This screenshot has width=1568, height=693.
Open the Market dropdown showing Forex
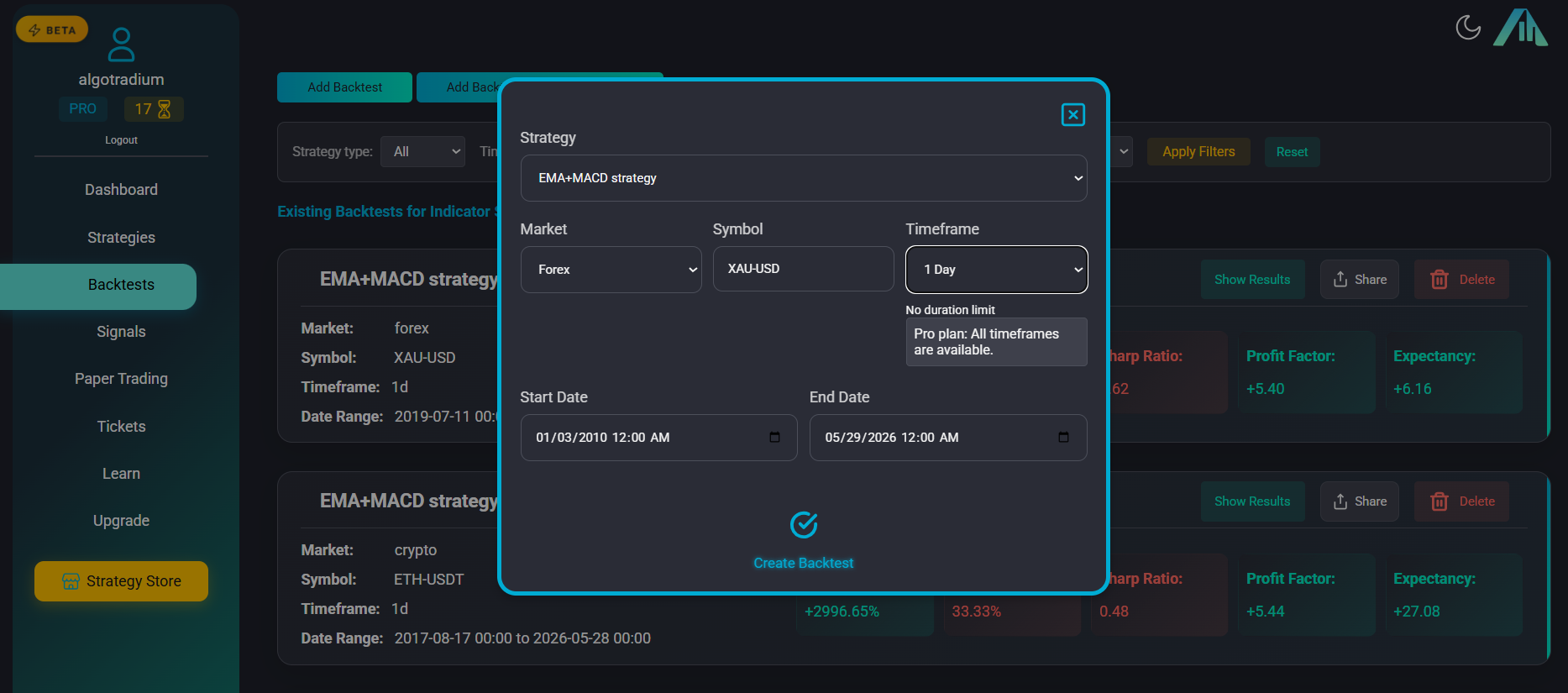pyautogui.click(x=611, y=270)
